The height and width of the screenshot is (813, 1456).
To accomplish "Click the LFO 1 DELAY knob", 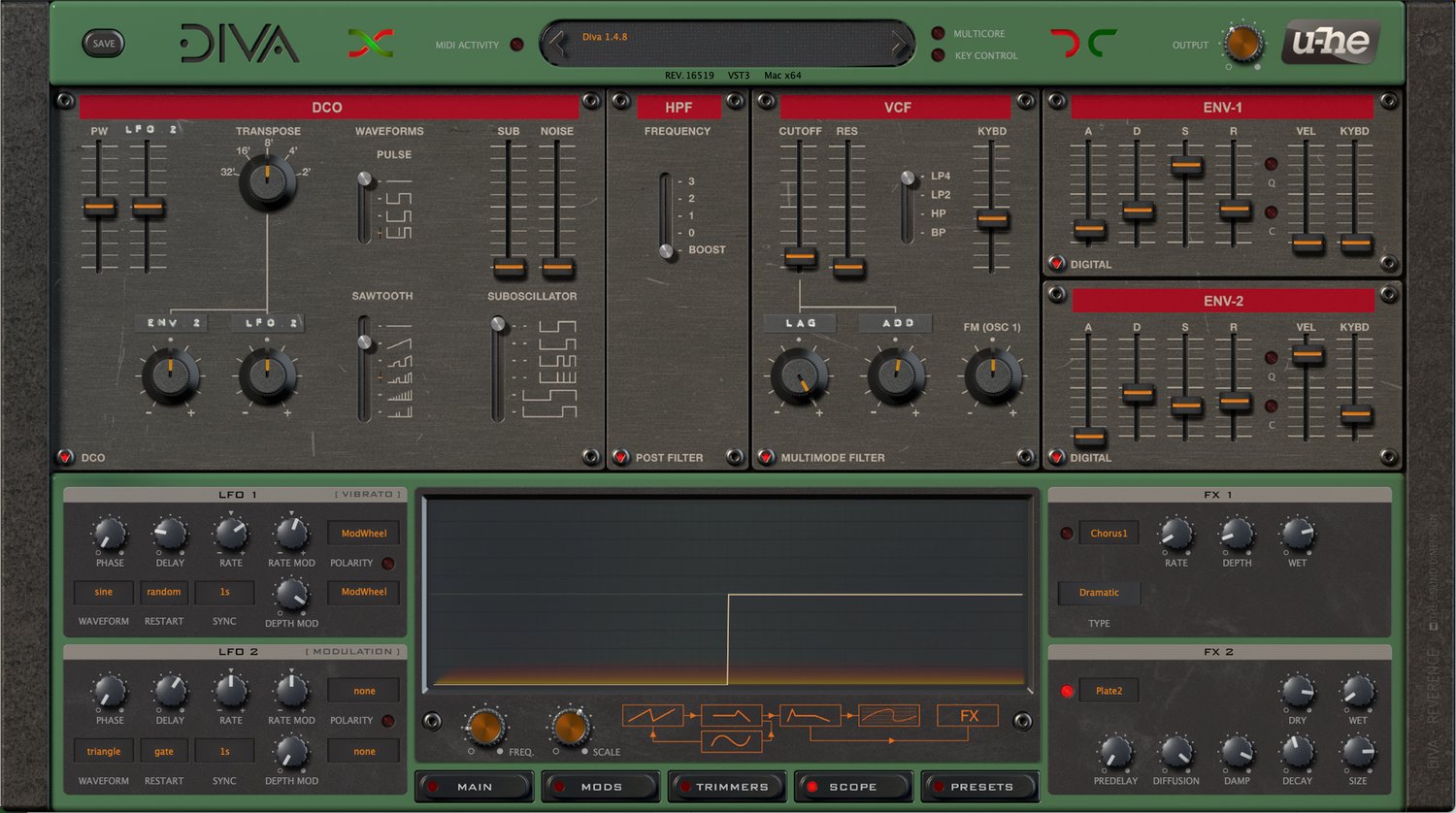I will (x=170, y=533).
